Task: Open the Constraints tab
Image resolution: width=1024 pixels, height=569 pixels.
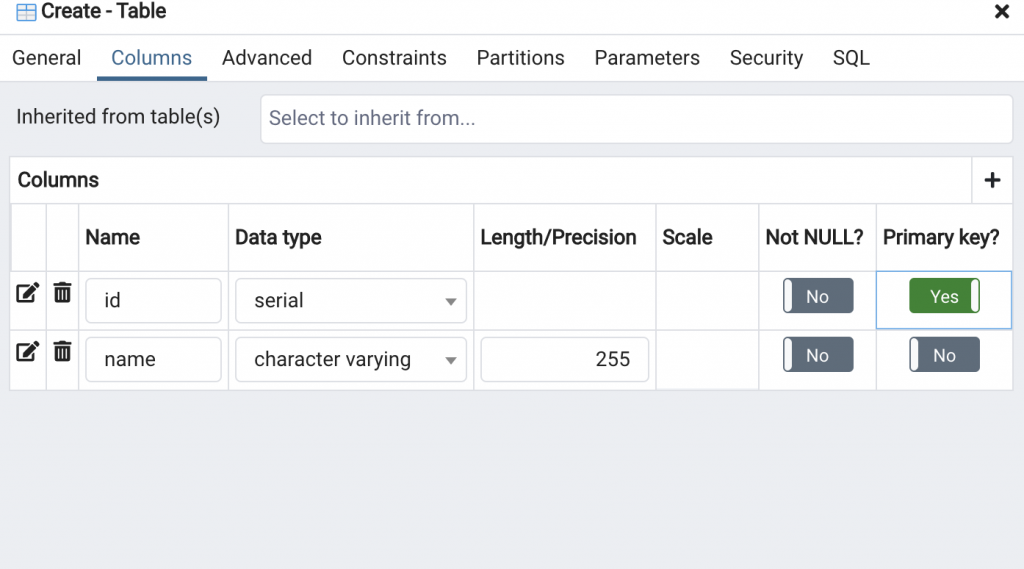Action: [394, 58]
